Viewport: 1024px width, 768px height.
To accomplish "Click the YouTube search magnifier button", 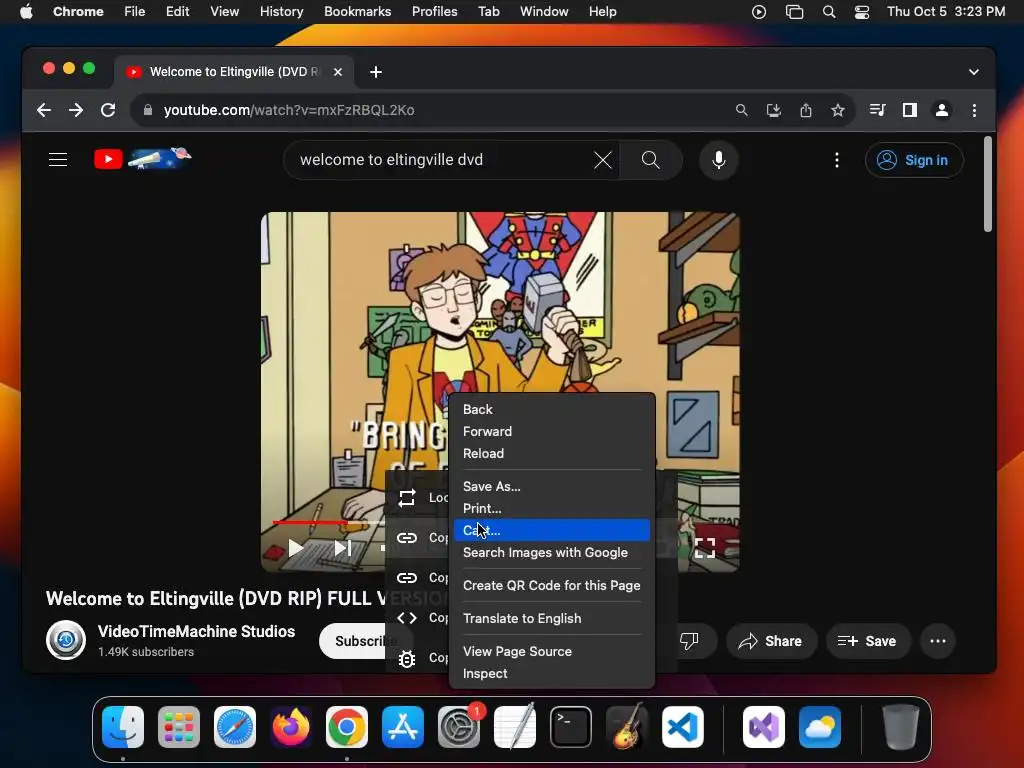I will pos(650,160).
